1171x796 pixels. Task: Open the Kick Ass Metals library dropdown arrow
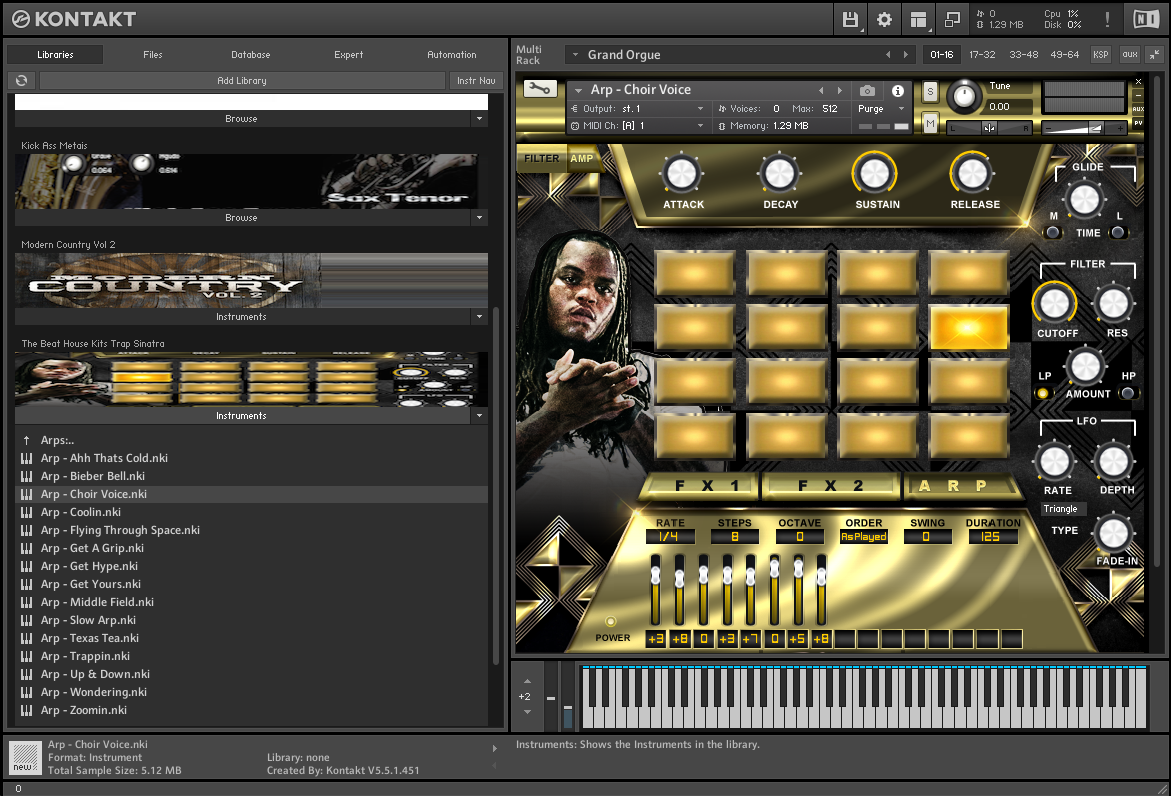(479, 217)
